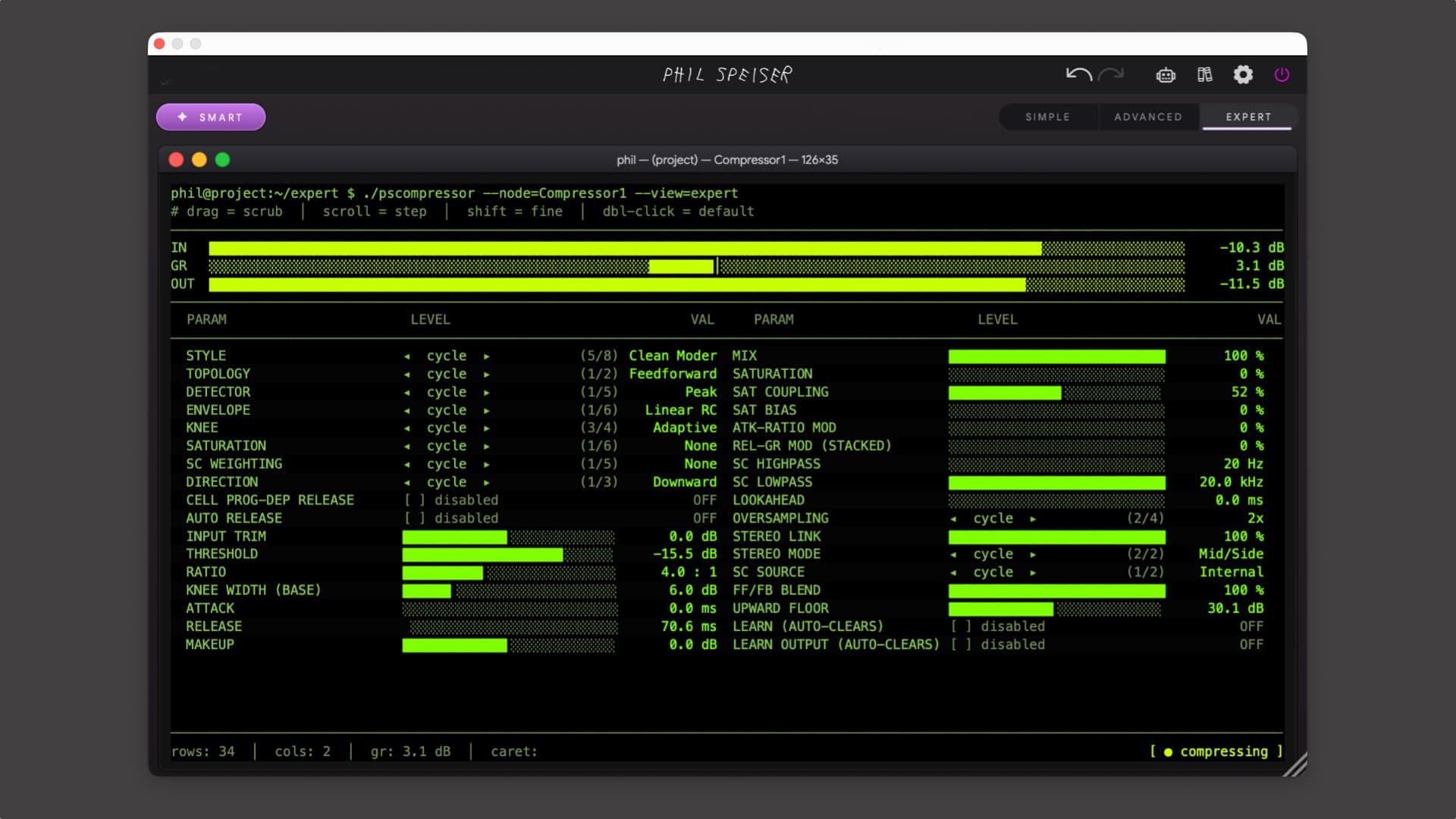Open settings gear icon

point(1243,74)
